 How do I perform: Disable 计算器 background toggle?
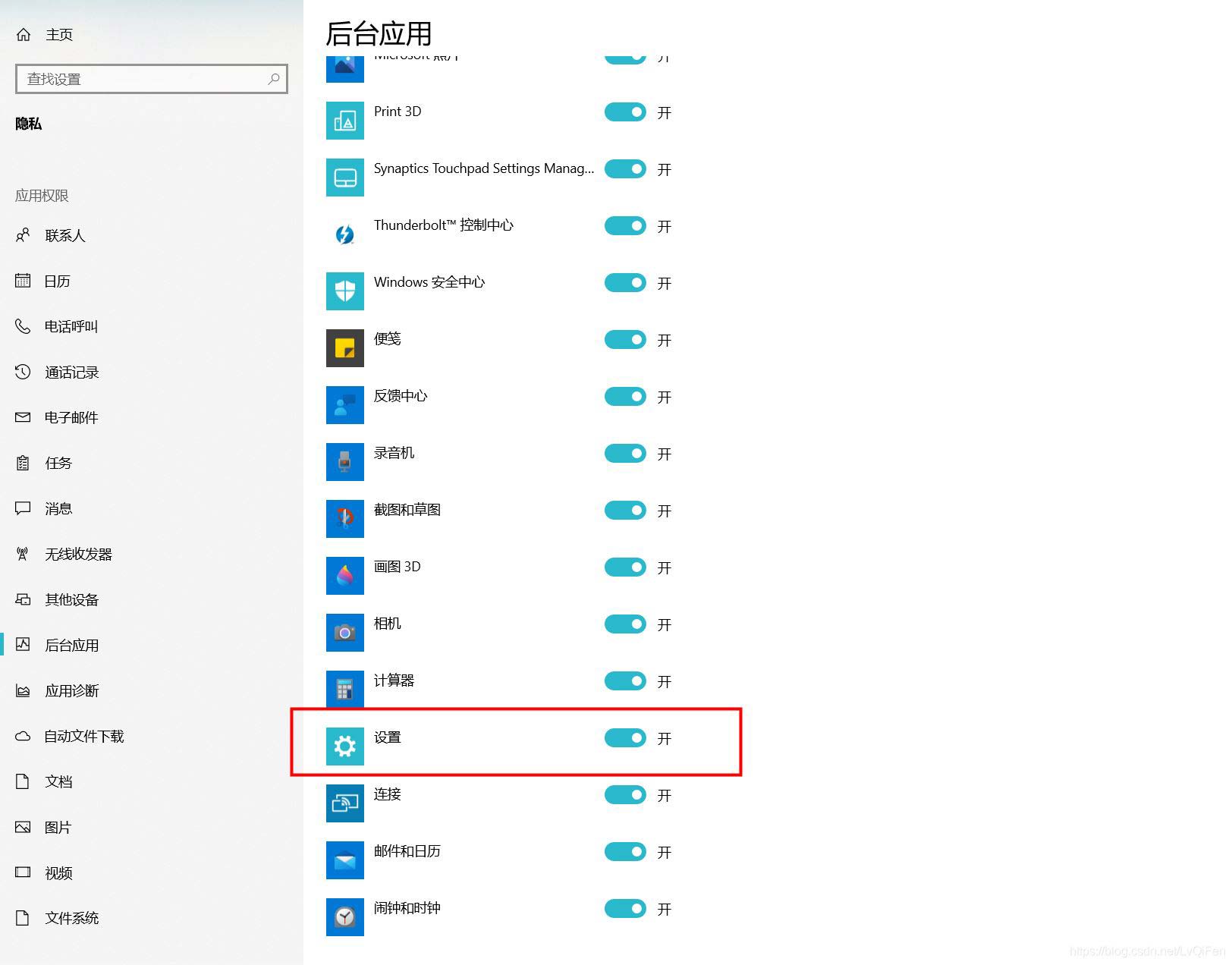[625, 681]
